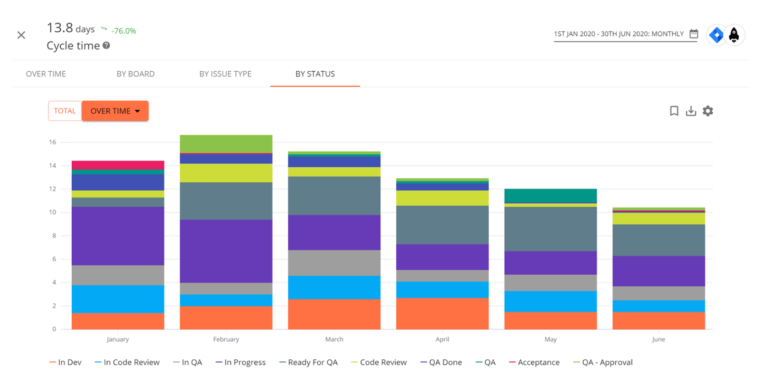This screenshot has height=385, width=768.
Task: Switch to the BY ISSUE TYPE tab
Action: (x=225, y=74)
